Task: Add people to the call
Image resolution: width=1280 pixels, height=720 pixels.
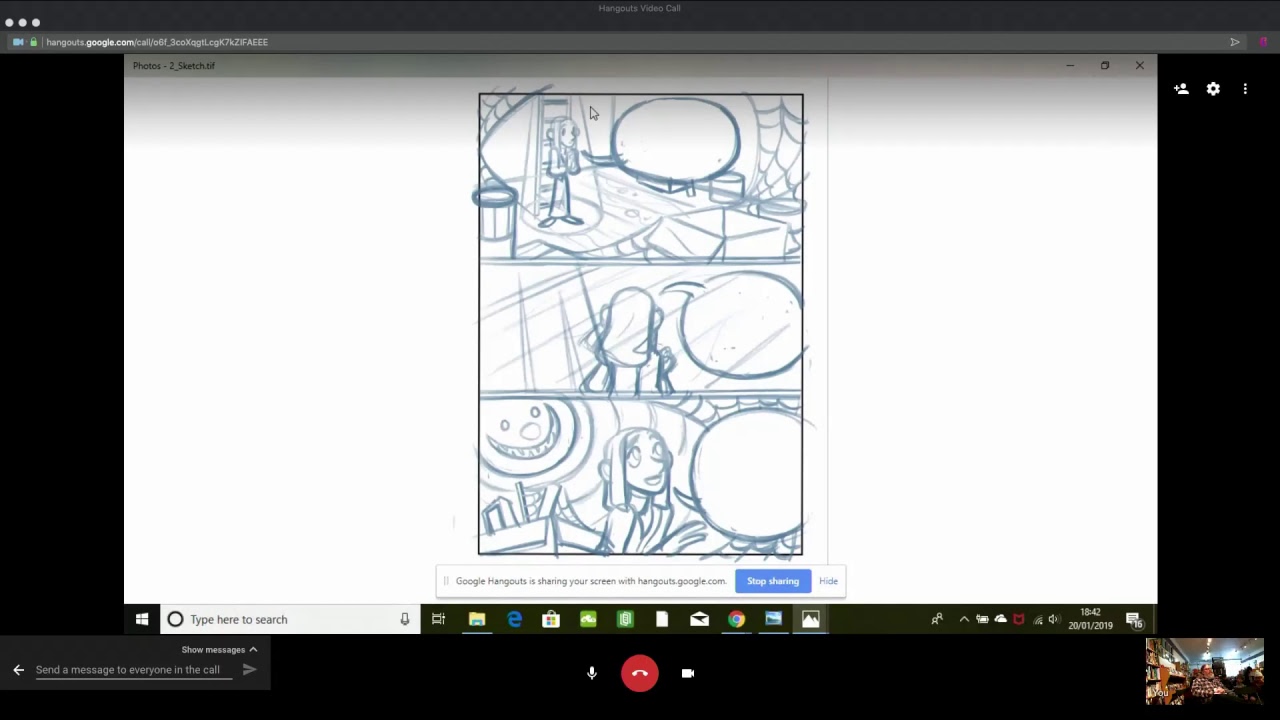Action: pos(1181,89)
